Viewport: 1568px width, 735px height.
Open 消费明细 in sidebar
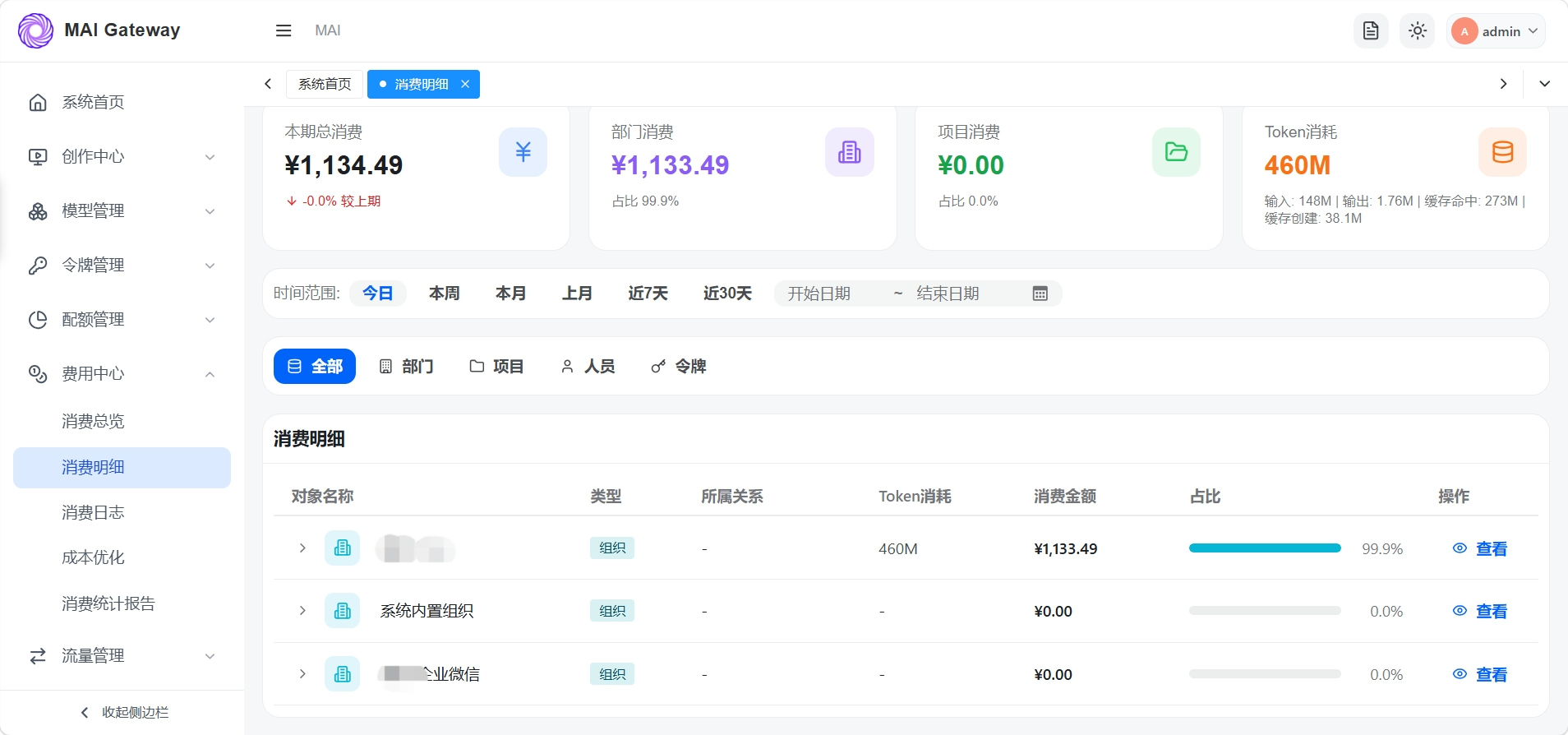click(122, 467)
